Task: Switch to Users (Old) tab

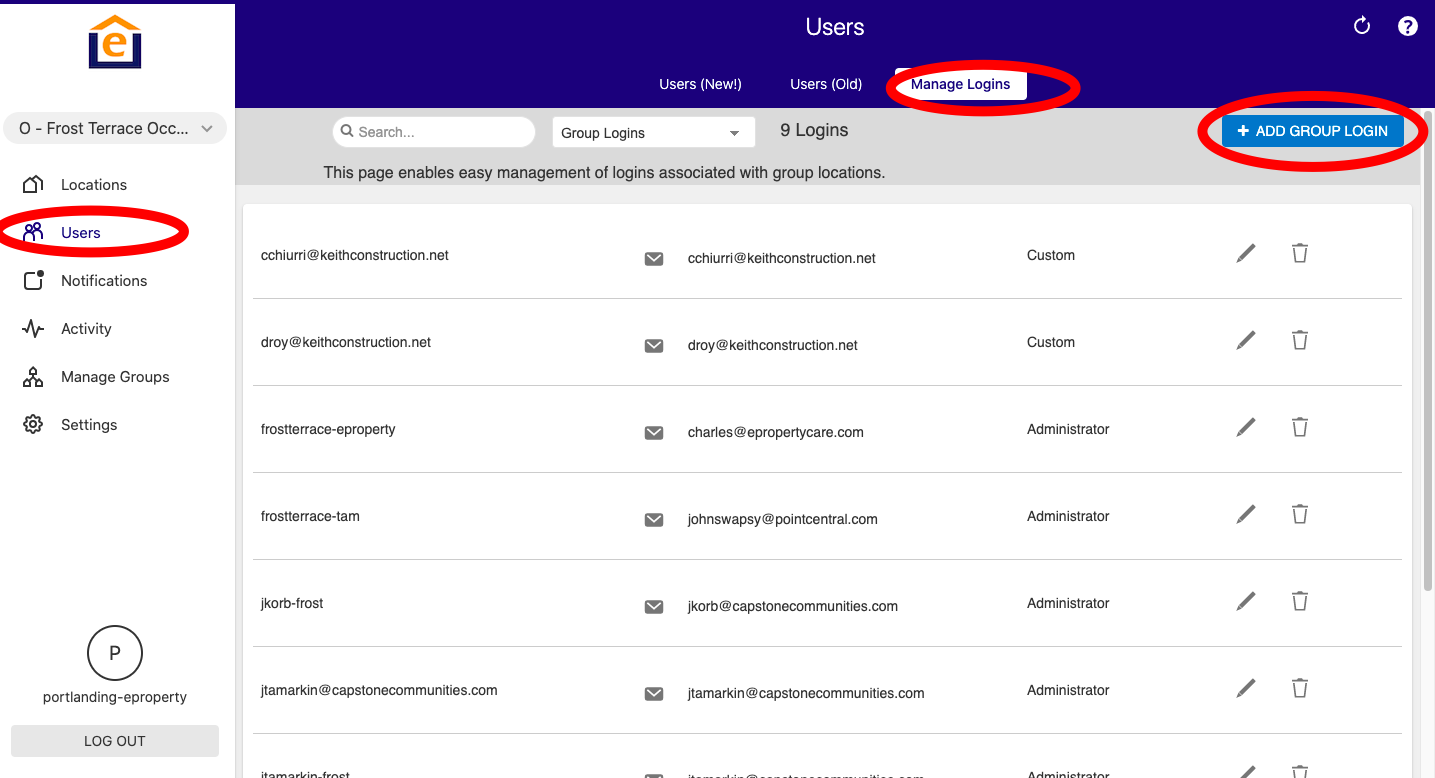Action: pyautogui.click(x=826, y=84)
